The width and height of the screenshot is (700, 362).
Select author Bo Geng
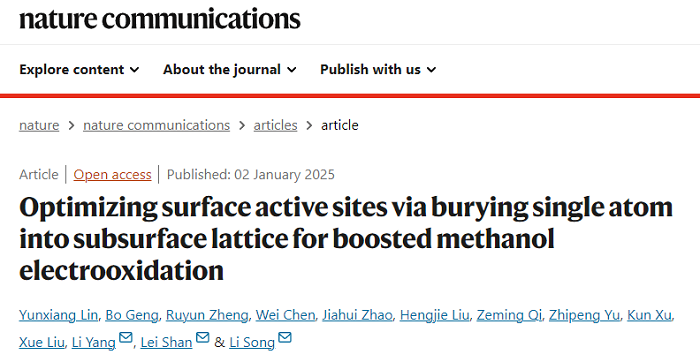pyautogui.click(x=132, y=315)
